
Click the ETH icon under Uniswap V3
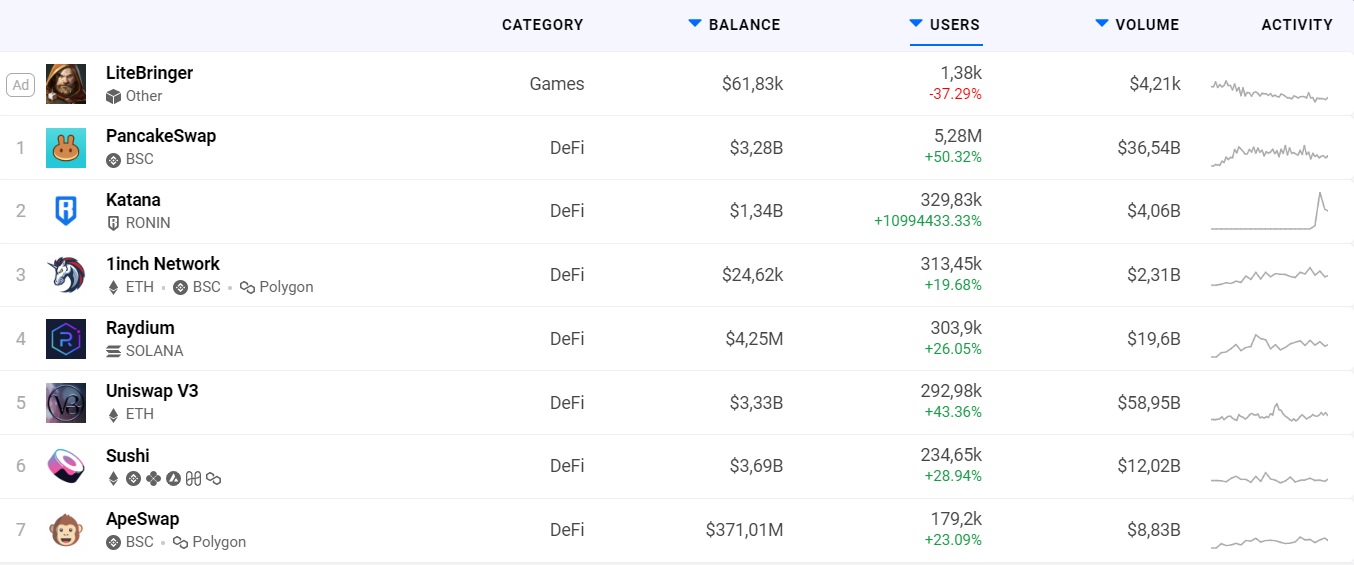click(113, 415)
